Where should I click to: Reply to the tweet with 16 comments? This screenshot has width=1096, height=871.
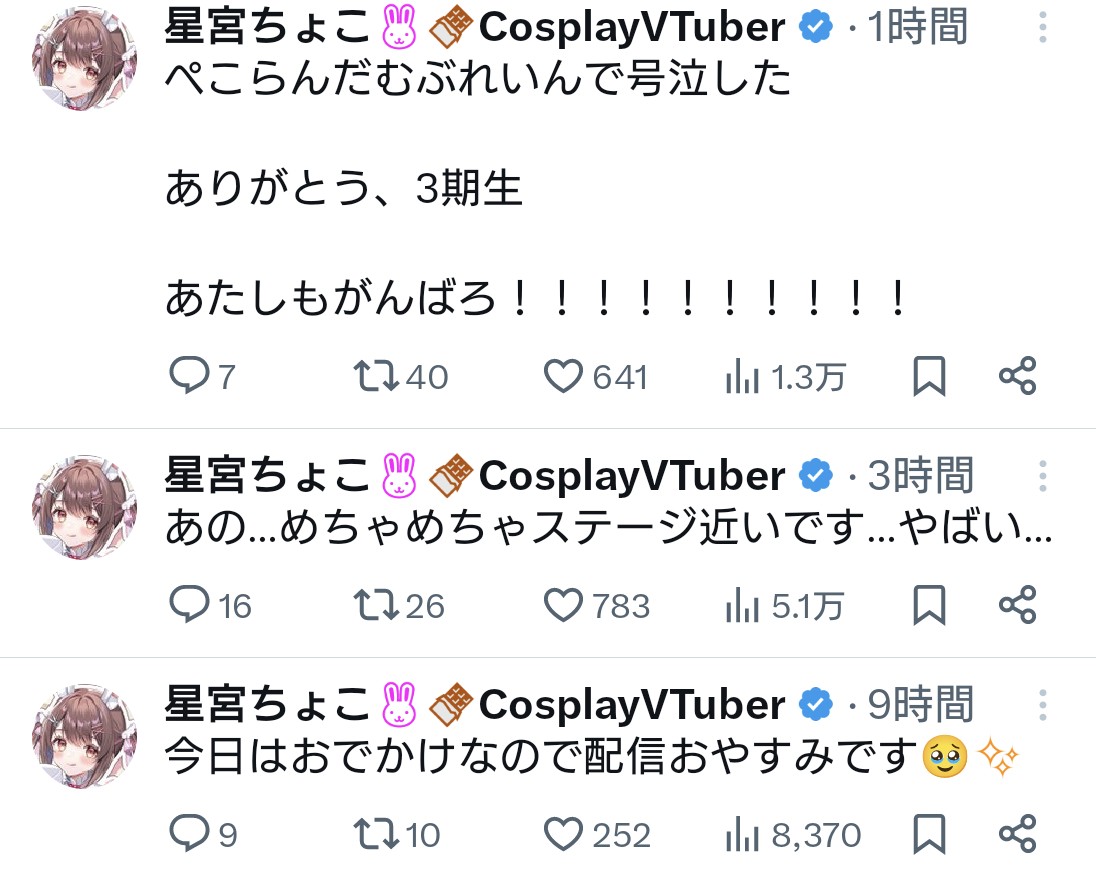[x=188, y=605]
